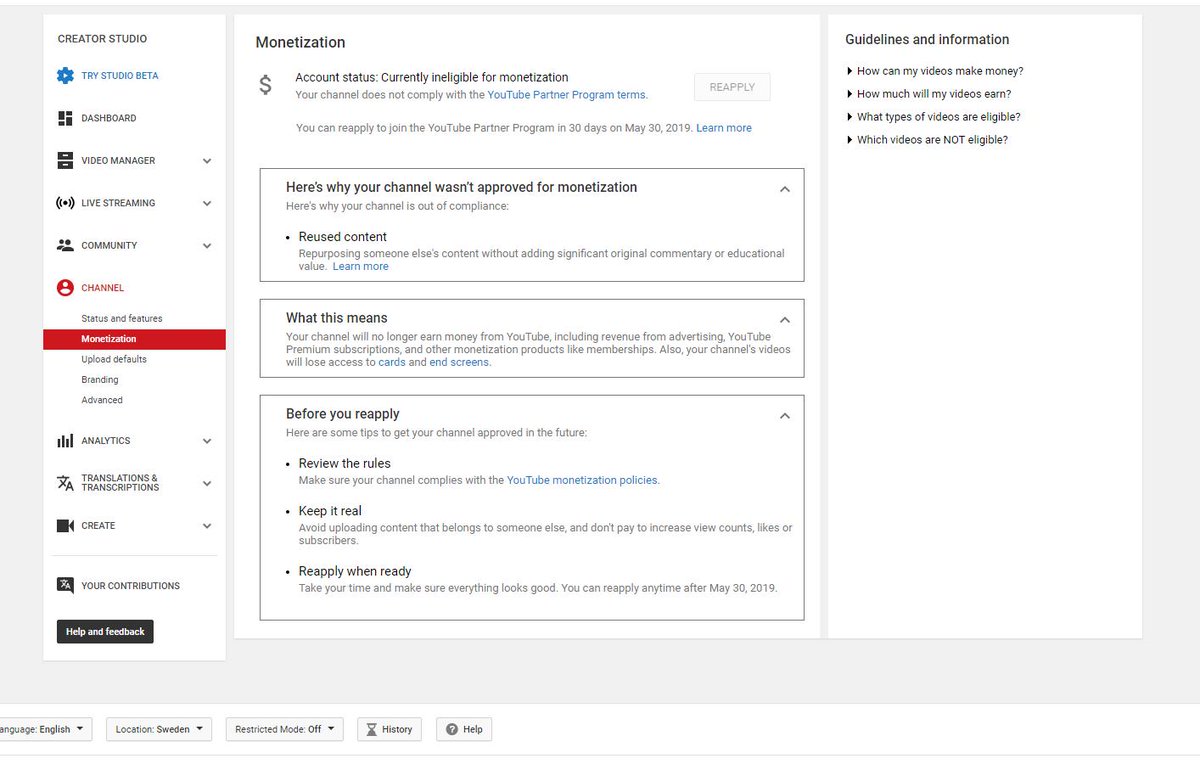Click Learn more after May 30, 2019

pos(724,128)
